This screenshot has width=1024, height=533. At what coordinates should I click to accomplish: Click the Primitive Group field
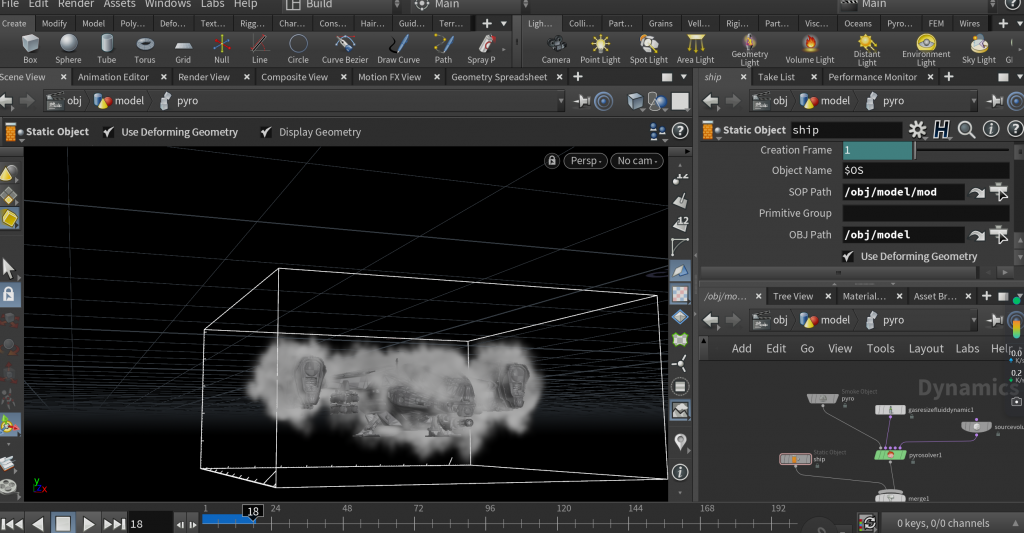[926, 214]
